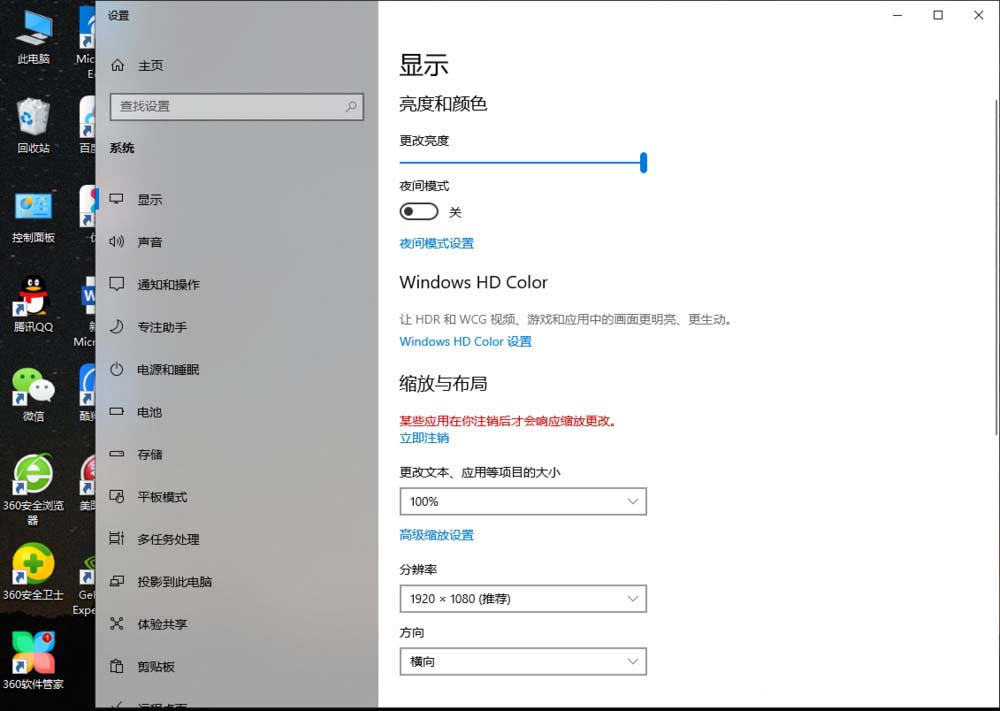Open the 专注助手 moon icon
This screenshot has height=711, width=1000.
tap(117, 326)
